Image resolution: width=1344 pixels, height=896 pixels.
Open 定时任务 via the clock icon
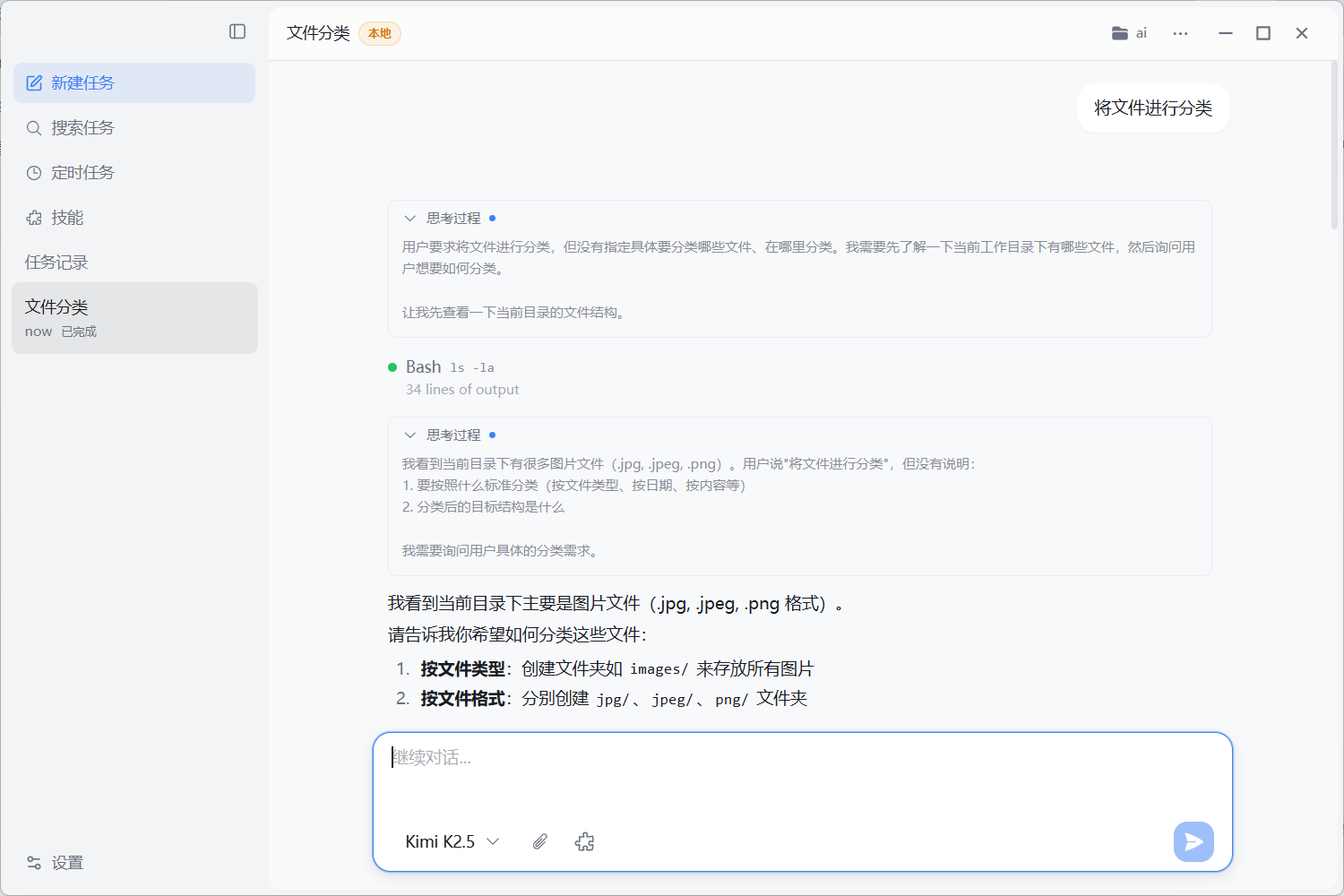[x=34, y=172]
